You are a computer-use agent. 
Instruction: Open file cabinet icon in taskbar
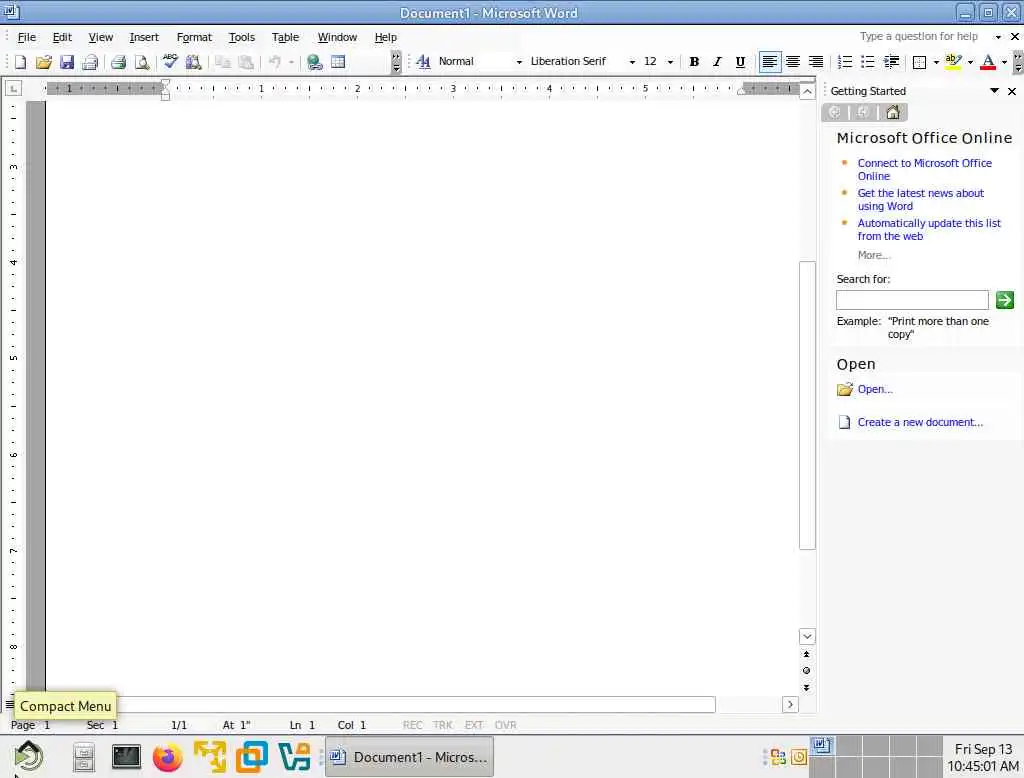point(84,758)
